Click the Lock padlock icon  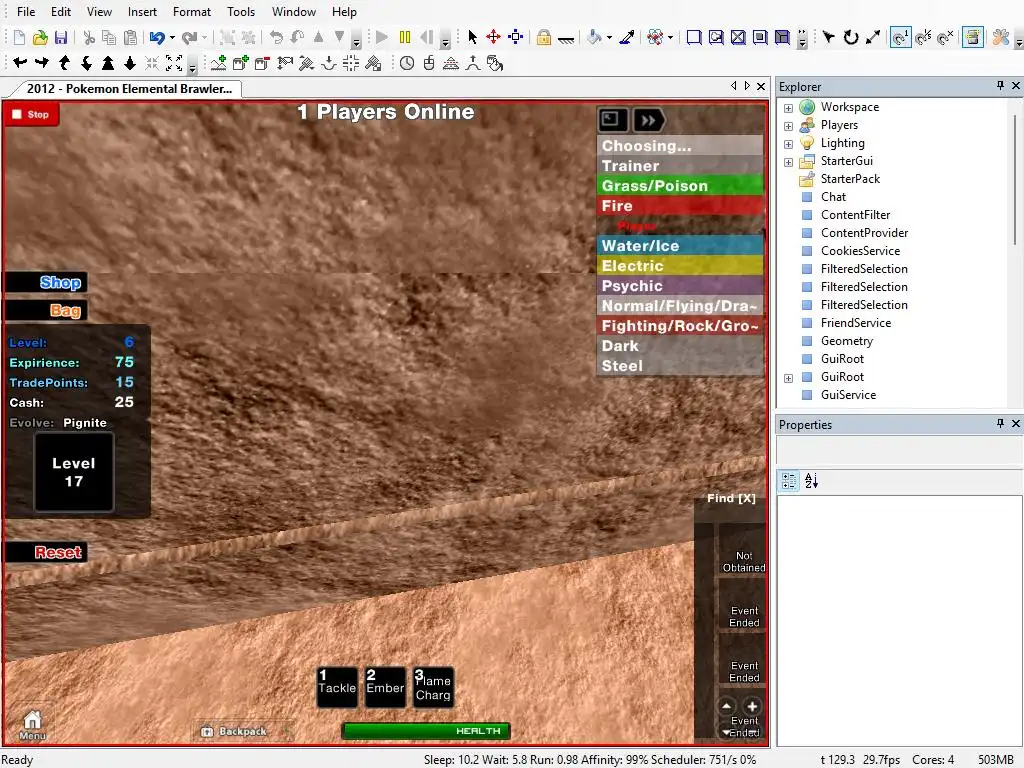(x=543, y=37)
